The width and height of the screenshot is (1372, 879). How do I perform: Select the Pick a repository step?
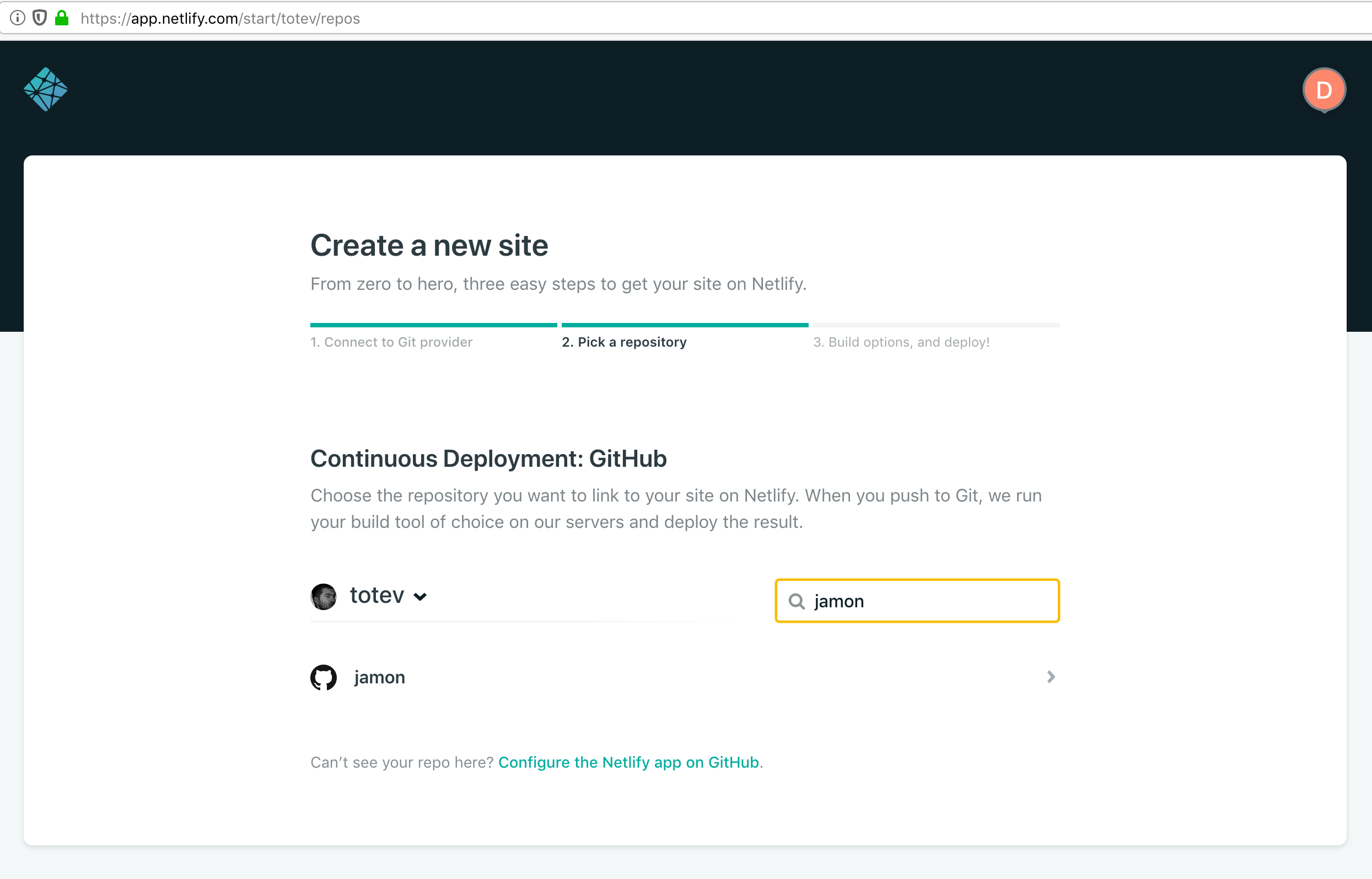624,342
